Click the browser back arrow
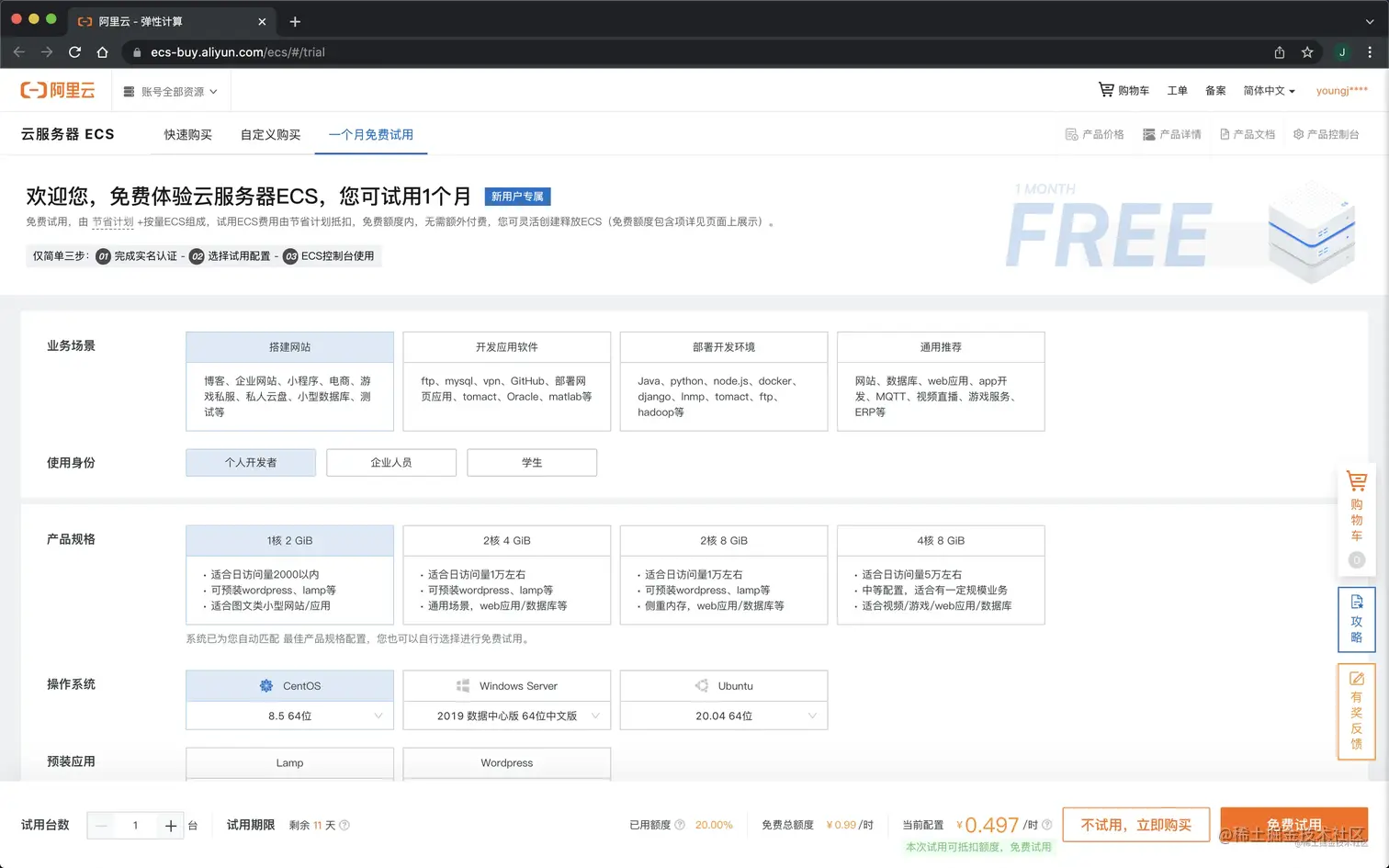Image resolution: width=1389 pixels, height=868 pixels. (x=19, y=52)
